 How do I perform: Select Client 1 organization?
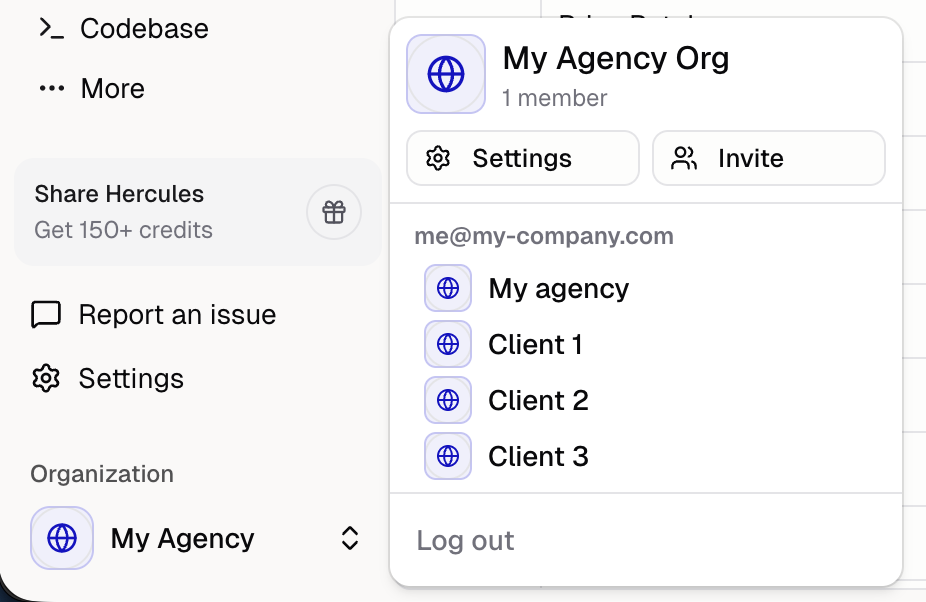pos(536,344)
